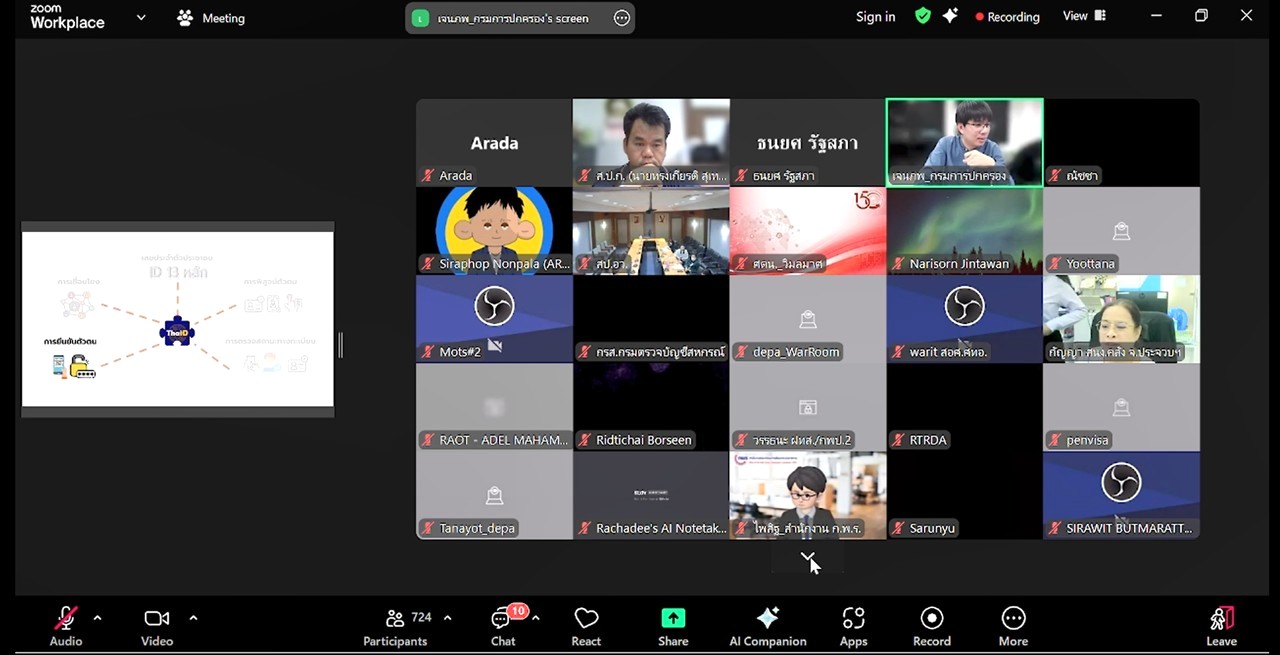This screenshot has width=1280, height=655.
Task: Click the shared screen name label
Action: point(513,18)
